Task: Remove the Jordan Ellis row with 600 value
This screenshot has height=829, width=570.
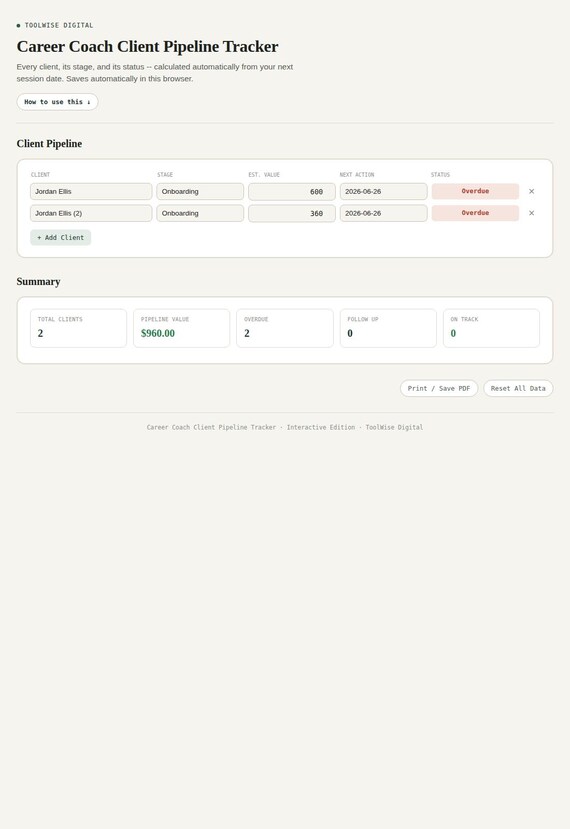Action: click(531, 191)
